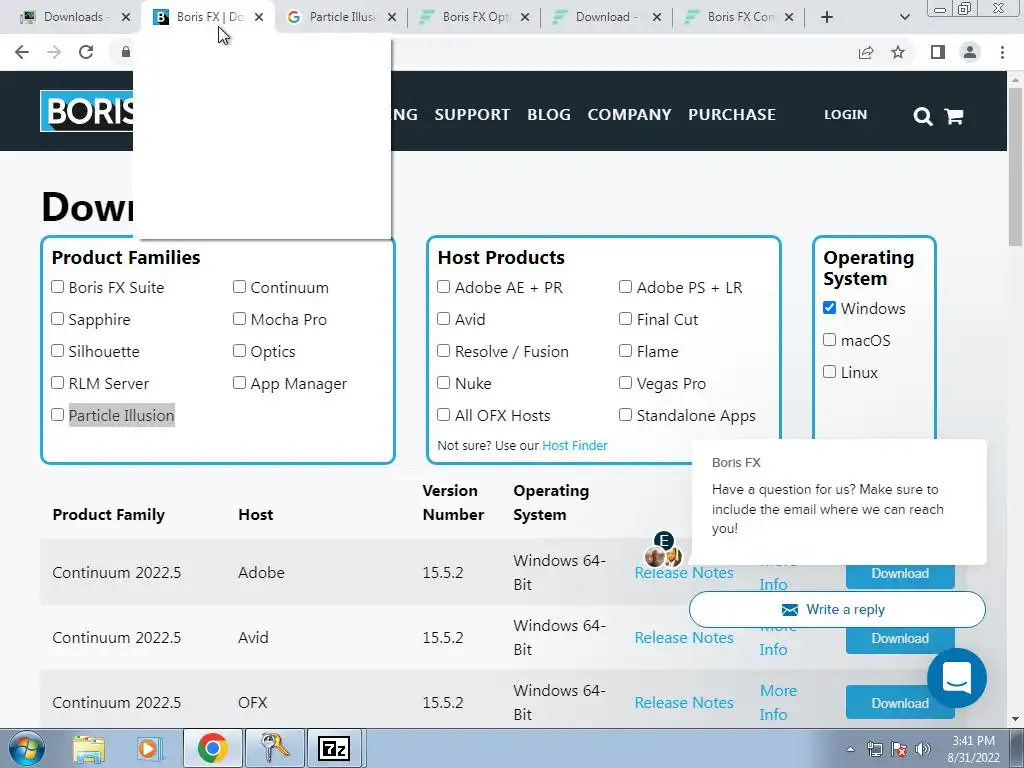Close the Boris FX Downloads tab
Viewport: 1024px width, 768px height.
pos(259,17)
